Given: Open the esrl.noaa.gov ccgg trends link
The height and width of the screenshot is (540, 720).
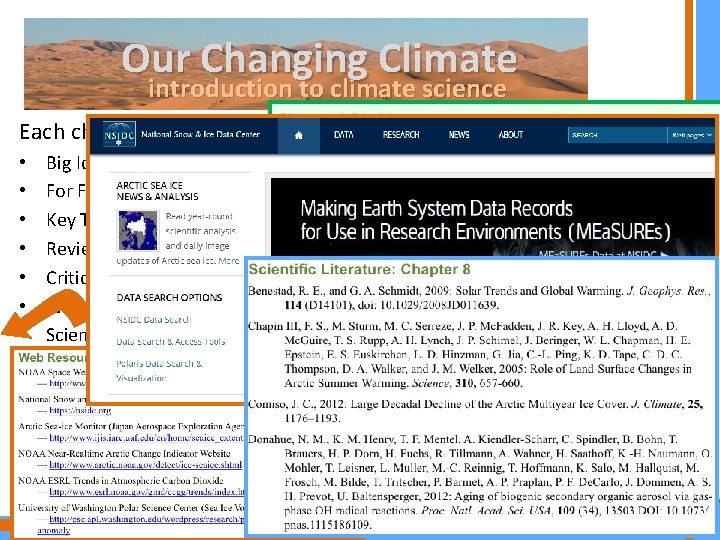Looking at the screenshot, I should (x=146, y=492).
